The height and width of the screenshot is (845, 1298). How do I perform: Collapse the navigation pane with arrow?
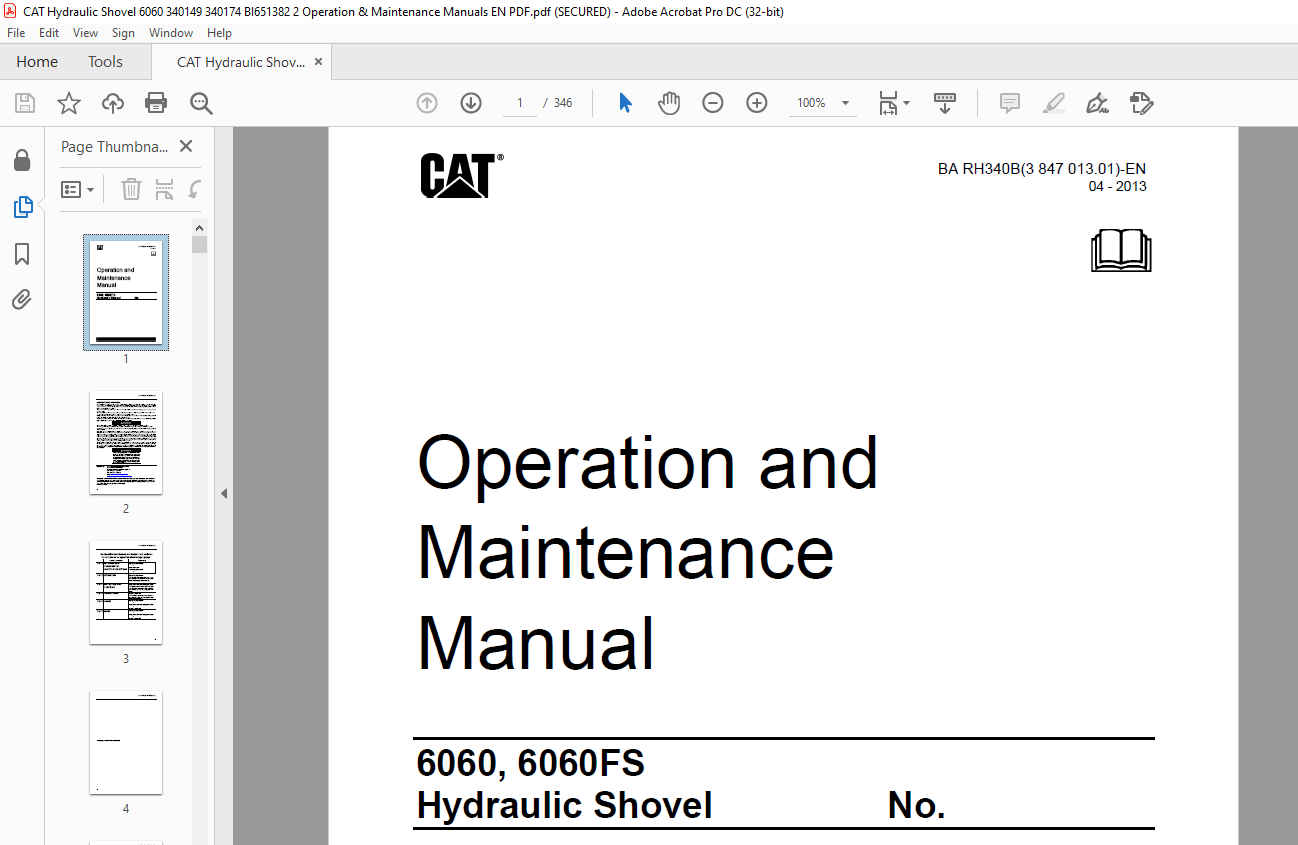(224, 493)
